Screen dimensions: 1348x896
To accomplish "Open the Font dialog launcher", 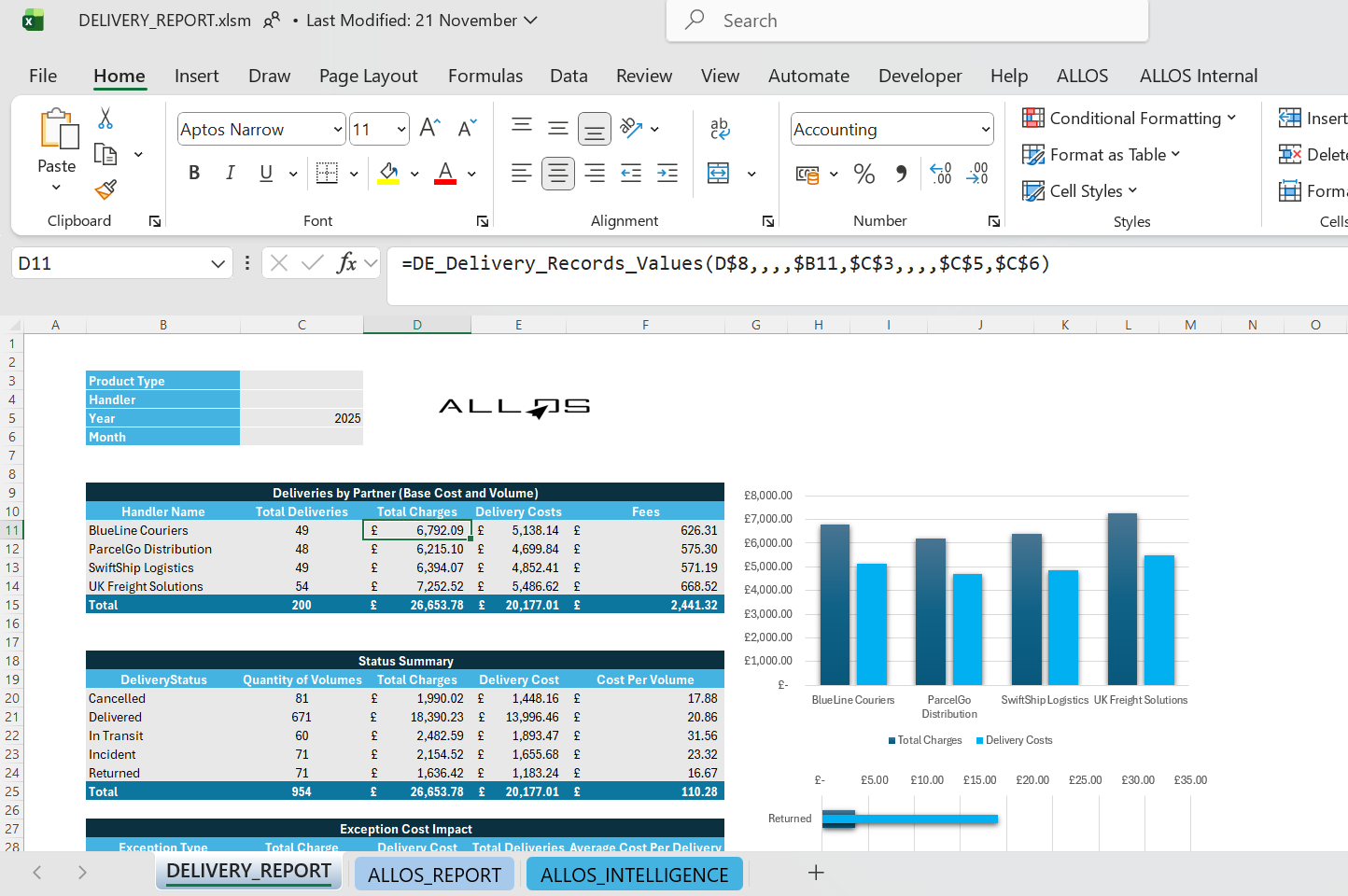I will (483, 221).
